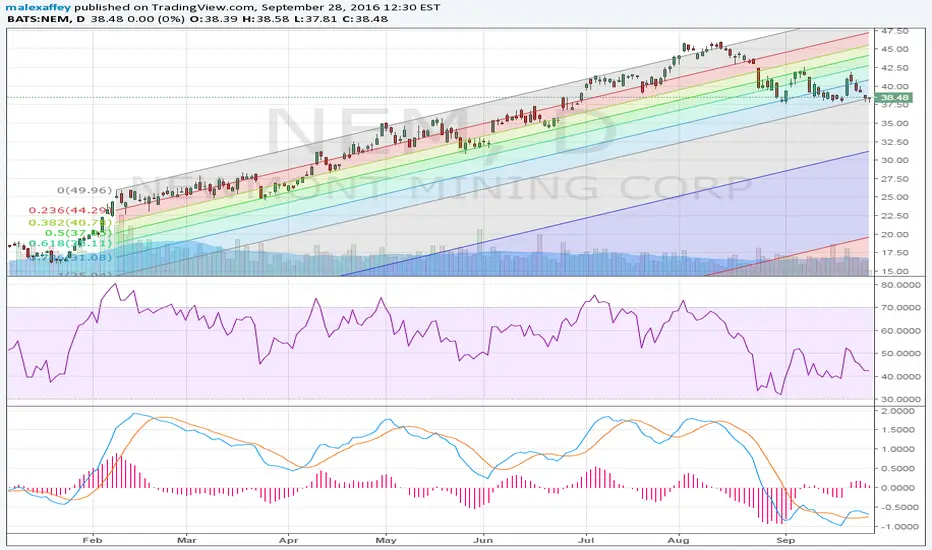Click the 47.50 price axis label

[x=895, y=31]
